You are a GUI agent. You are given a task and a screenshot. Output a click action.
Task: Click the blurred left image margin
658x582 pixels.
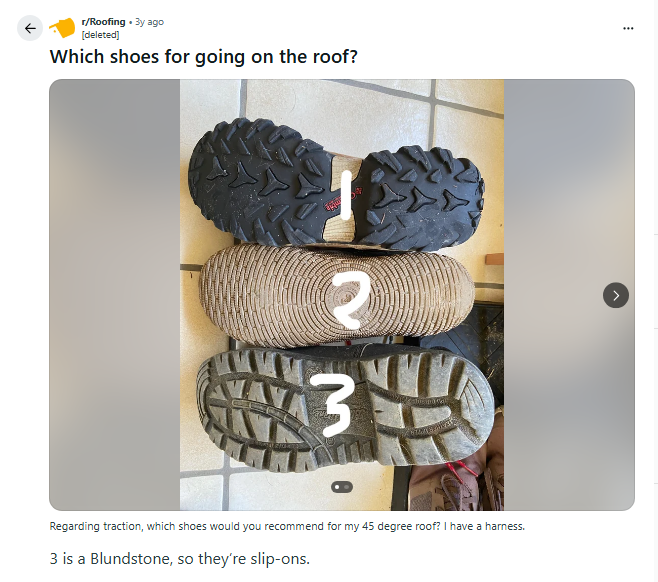(115, 295)
